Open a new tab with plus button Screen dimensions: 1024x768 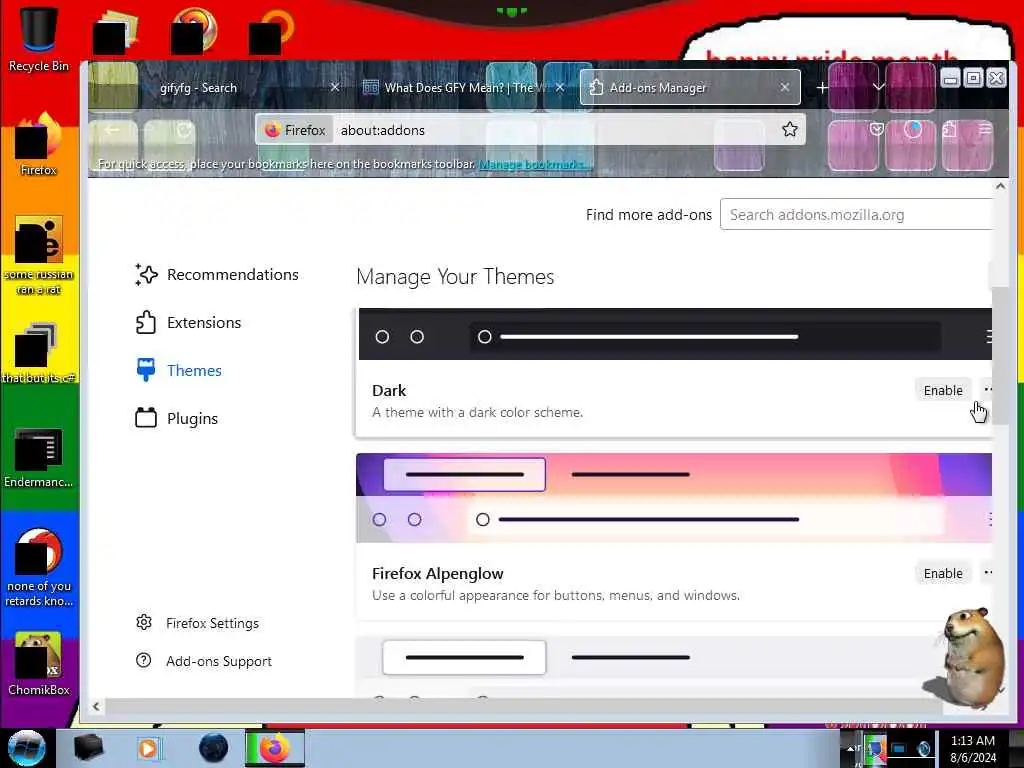pyautogui.click(x=822, y=88)
